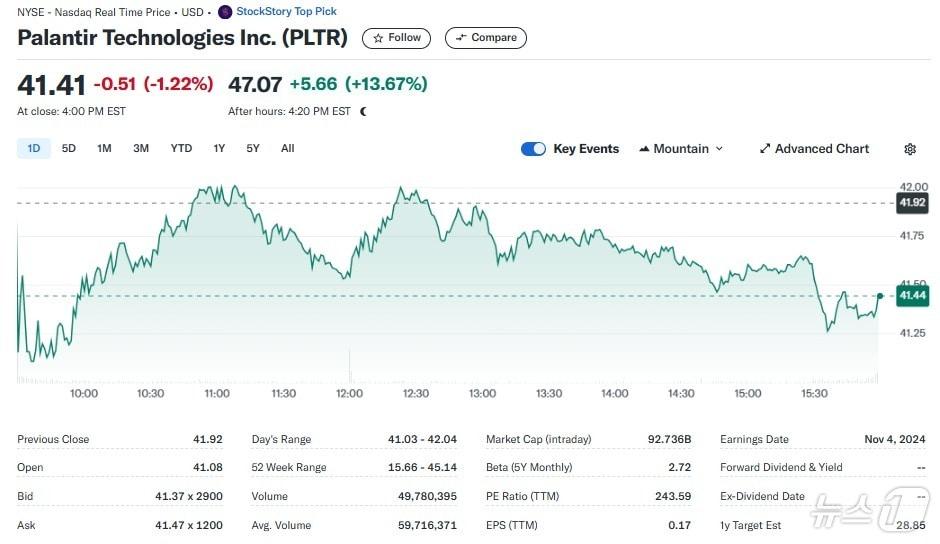This screenshot has width=940, height=544.
Task: Click the Advanced Chart expand arrows icon
Action: pos(765,149)
